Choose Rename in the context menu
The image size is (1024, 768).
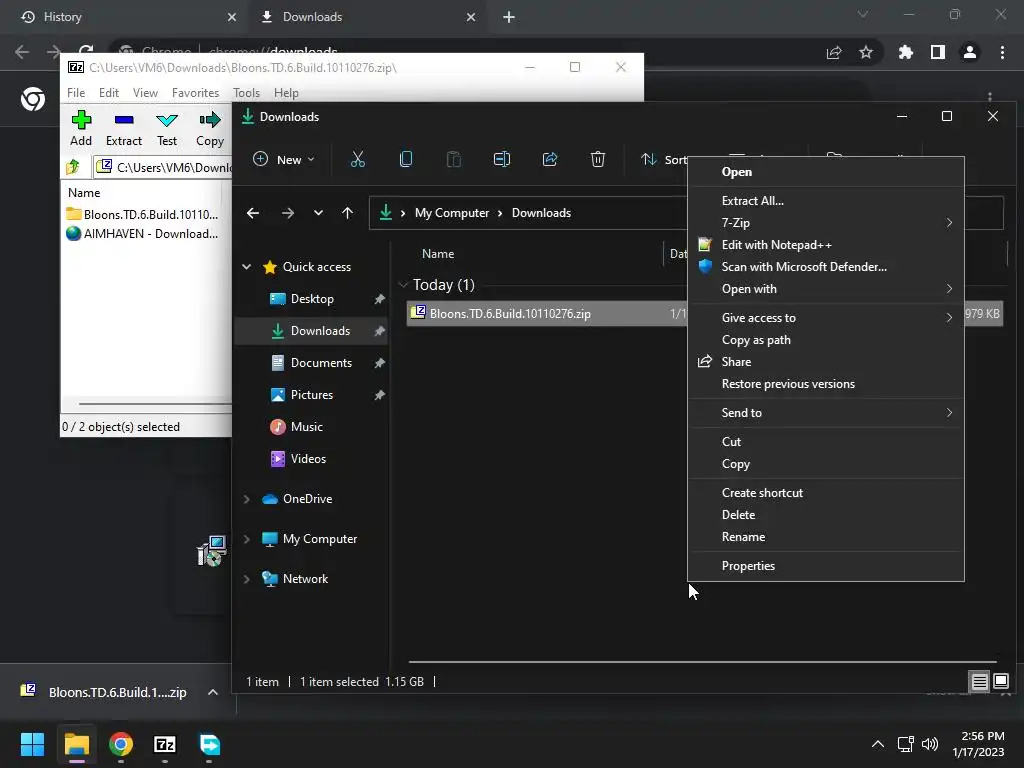tap(825, 537)
